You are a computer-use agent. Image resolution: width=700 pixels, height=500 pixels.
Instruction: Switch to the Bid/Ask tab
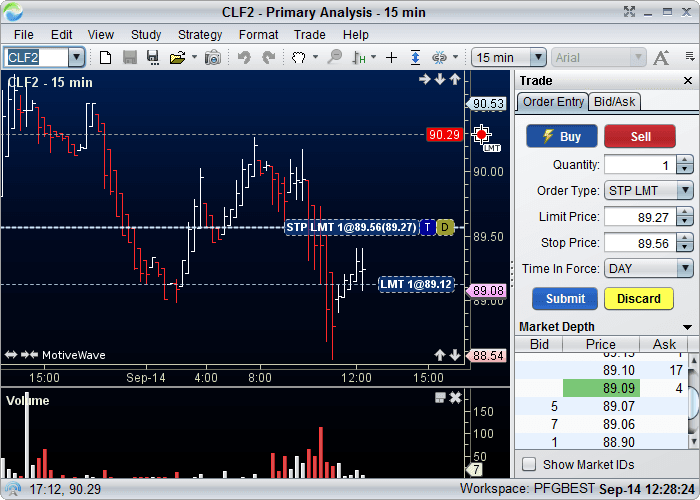point(614,102)
